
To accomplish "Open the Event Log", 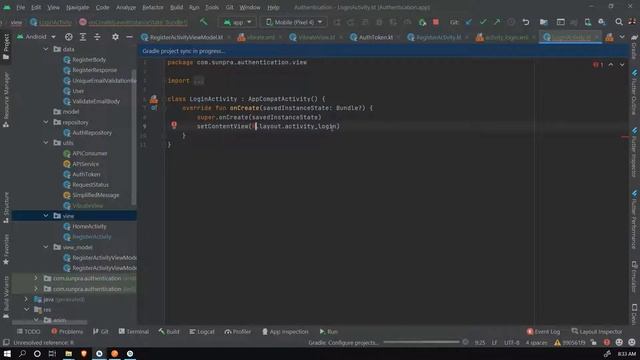I will (543, 331).
